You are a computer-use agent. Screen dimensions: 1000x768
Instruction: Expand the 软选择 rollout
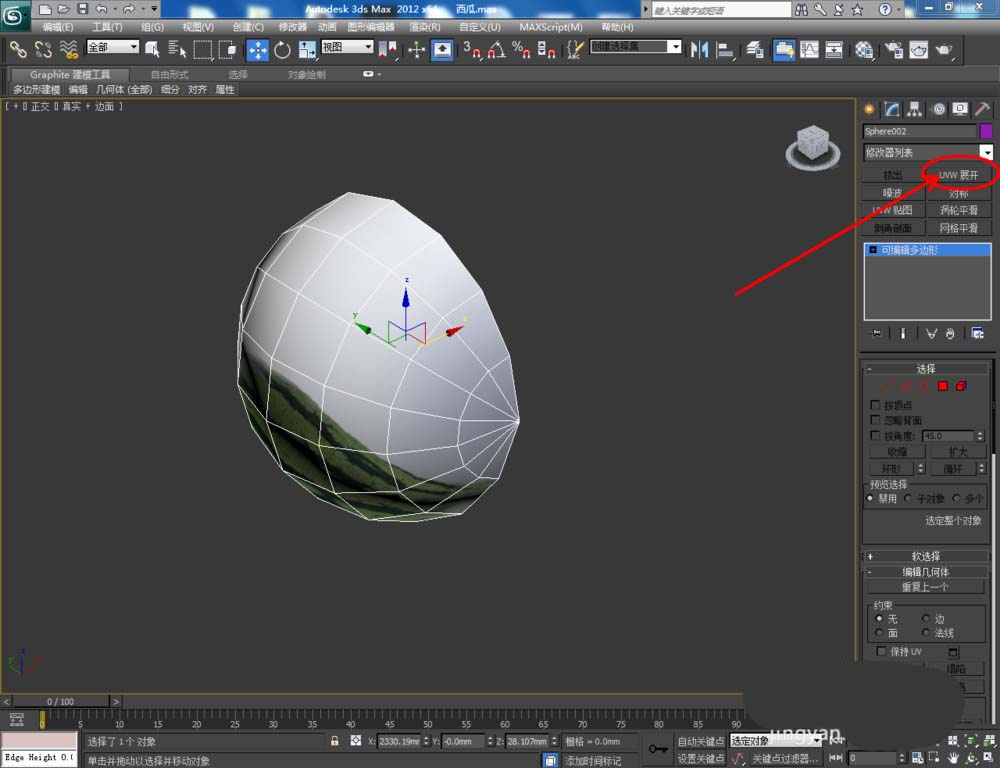click(x=926, y=556)
